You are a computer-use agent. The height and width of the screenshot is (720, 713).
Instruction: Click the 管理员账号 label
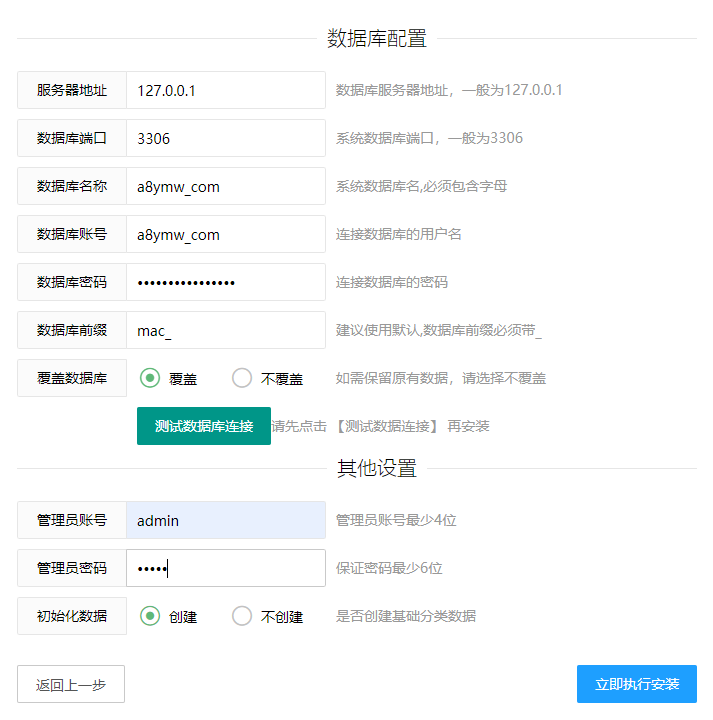click(x=72, y=520)
